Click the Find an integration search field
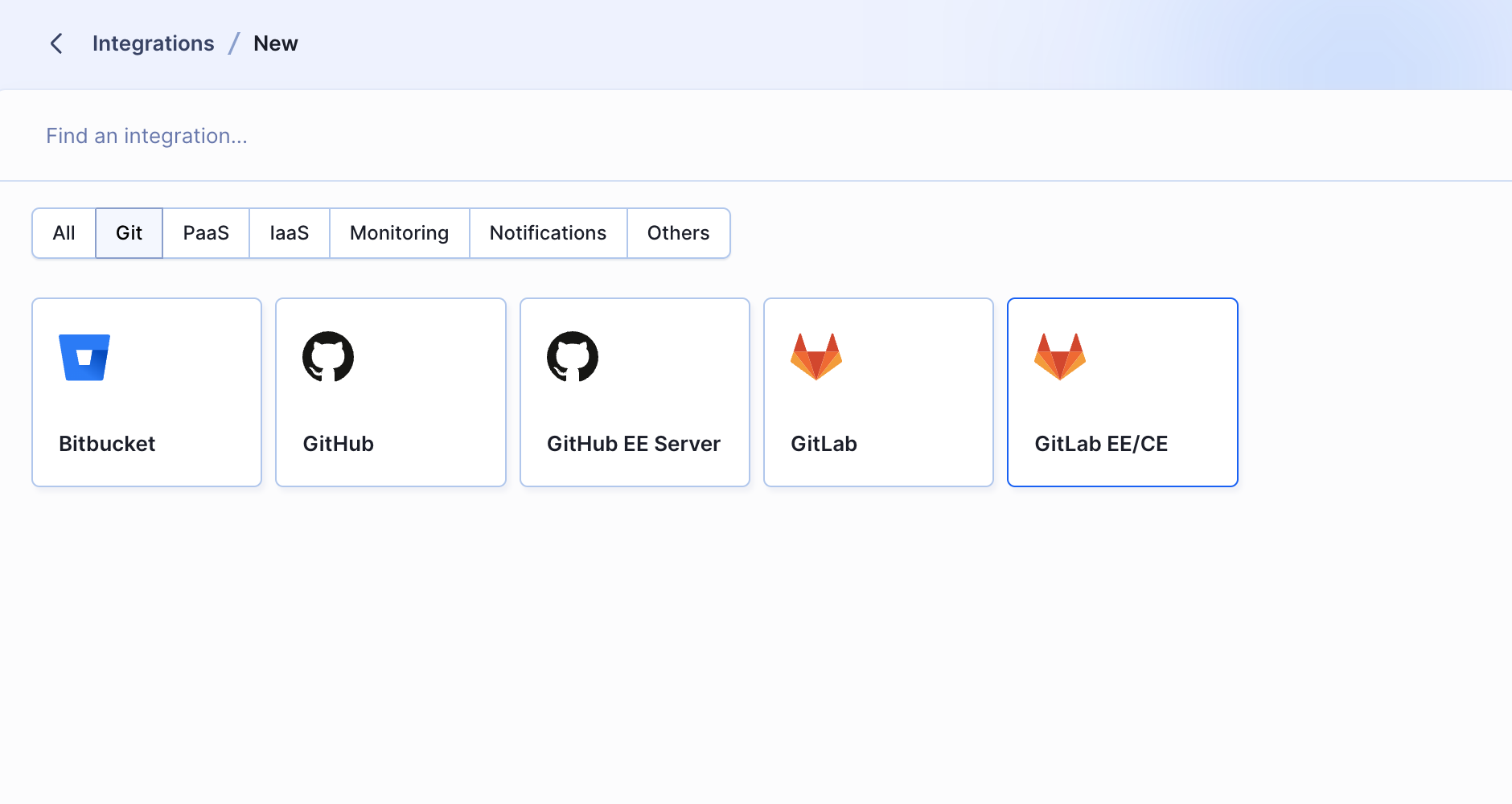This screenshot has height=804, width=1512. 147,135
